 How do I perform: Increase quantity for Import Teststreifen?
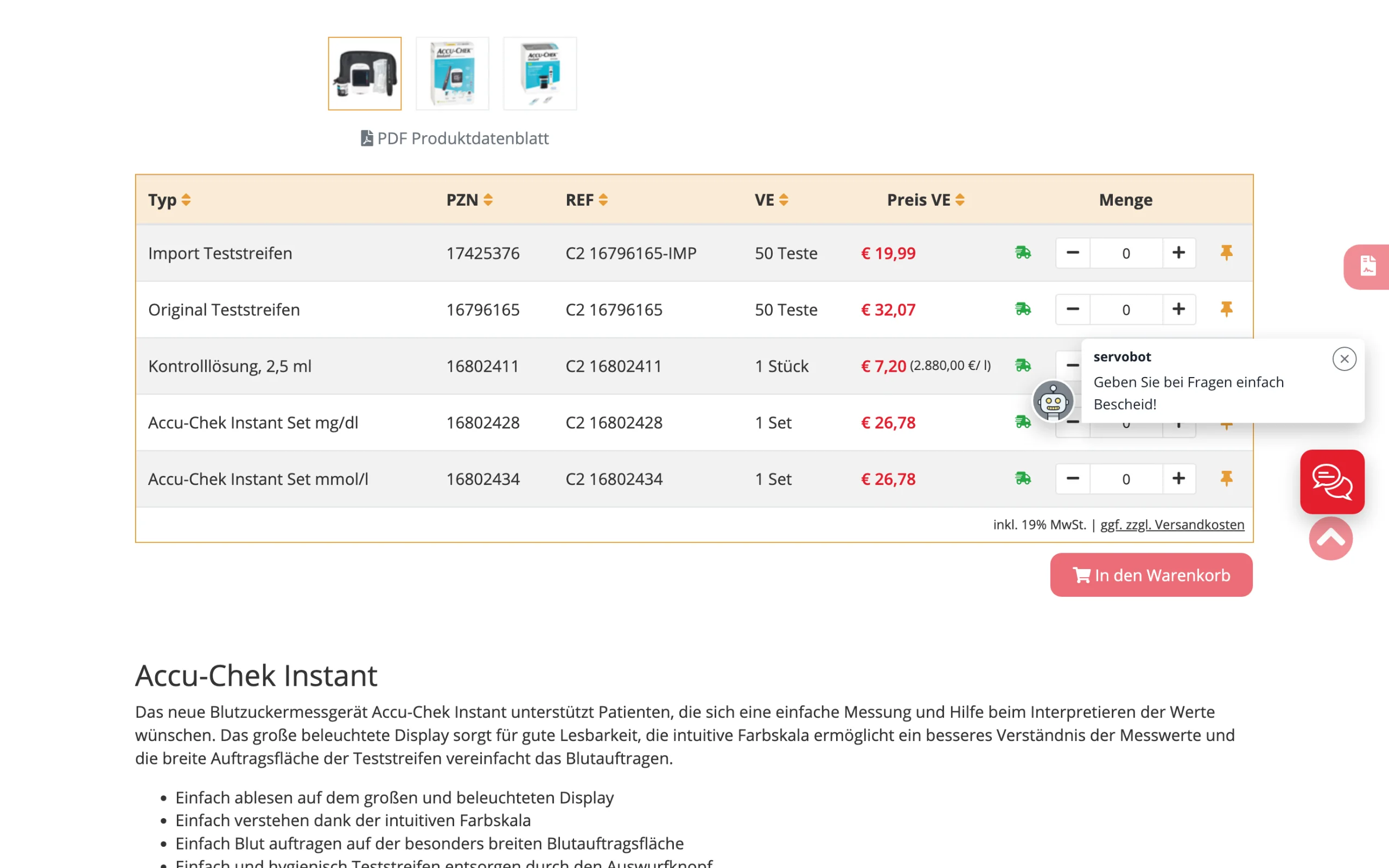[x=1179, y=253]
